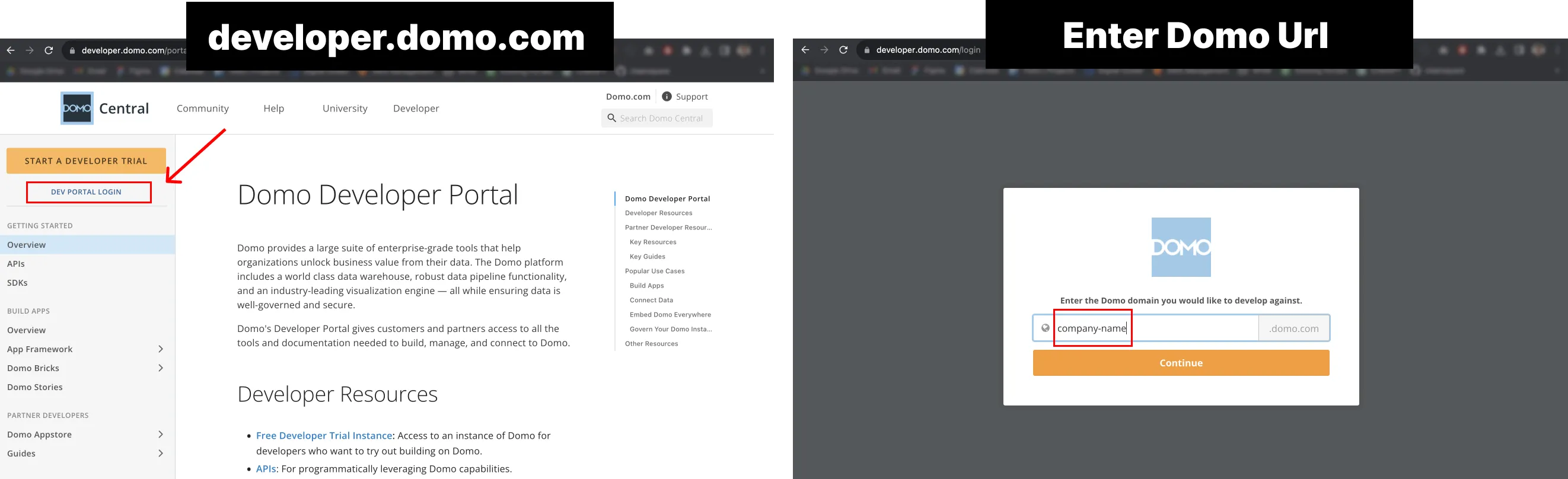The height and width of the screenshot is (479, 1568).
Task: Click the search magnifier icon
Action: (611, 118)
